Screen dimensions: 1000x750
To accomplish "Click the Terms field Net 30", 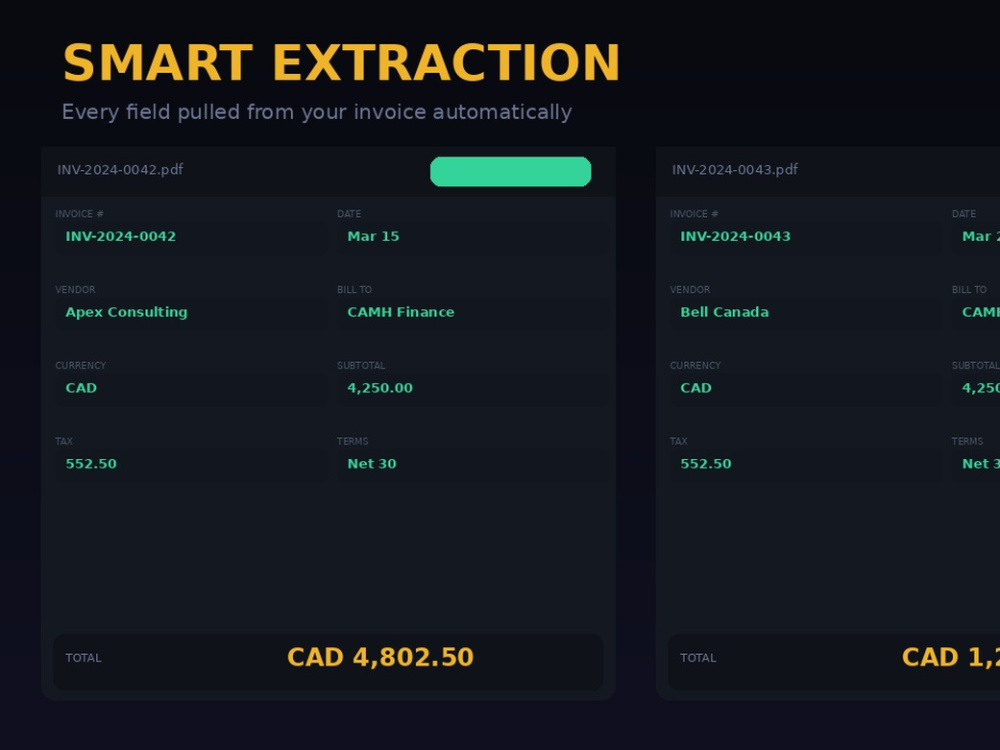I will click(x=473, y=464).
